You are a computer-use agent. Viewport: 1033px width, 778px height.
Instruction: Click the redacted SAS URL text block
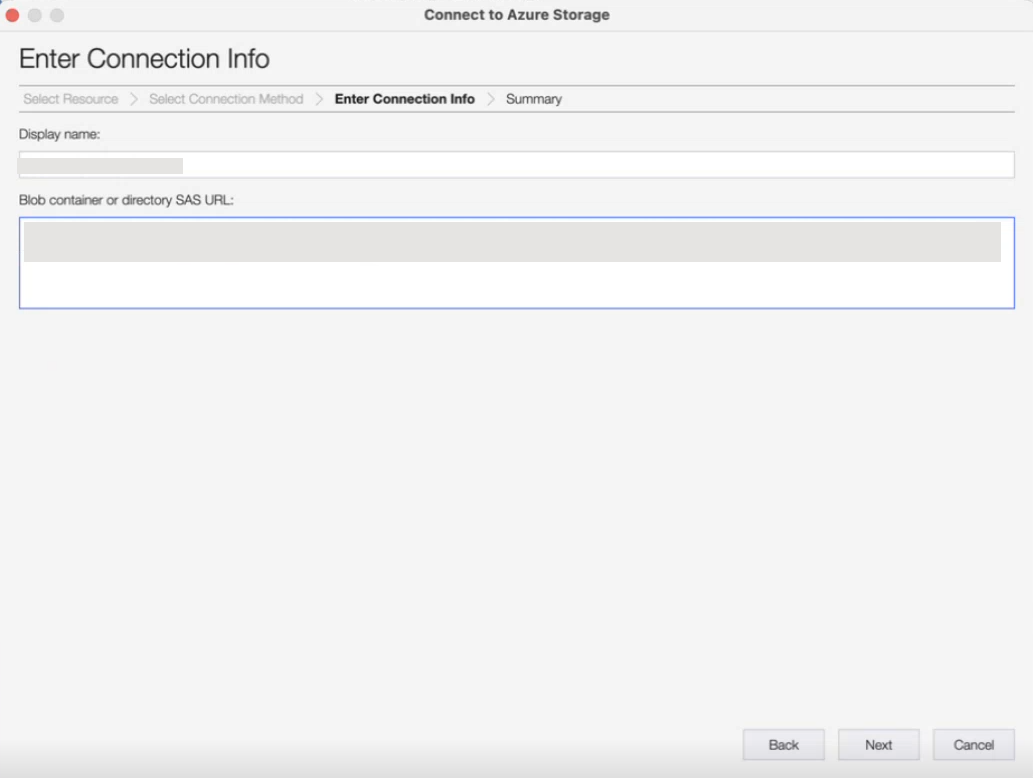(x=512, y=242)
